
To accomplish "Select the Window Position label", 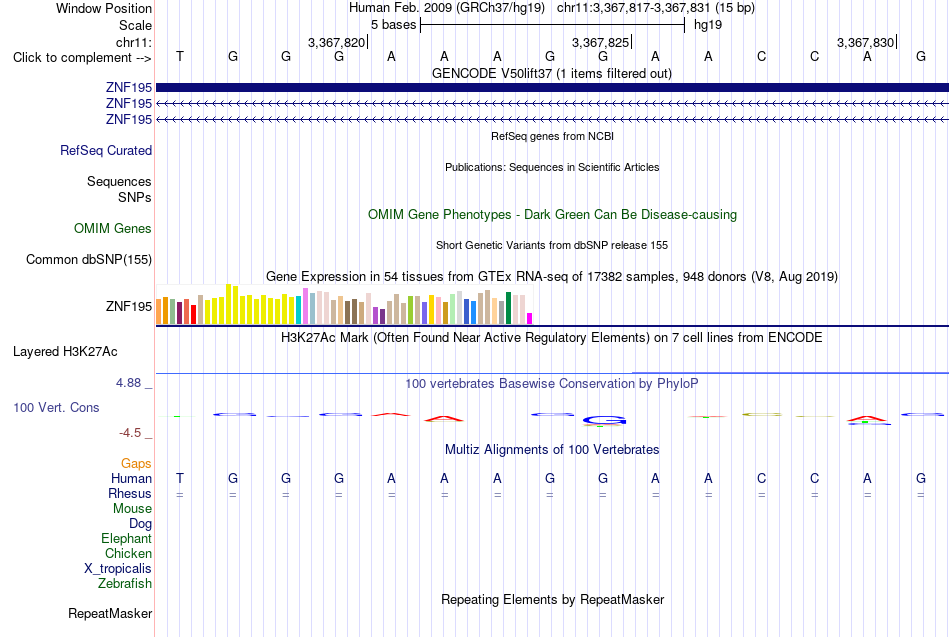I will coord(104,8).
